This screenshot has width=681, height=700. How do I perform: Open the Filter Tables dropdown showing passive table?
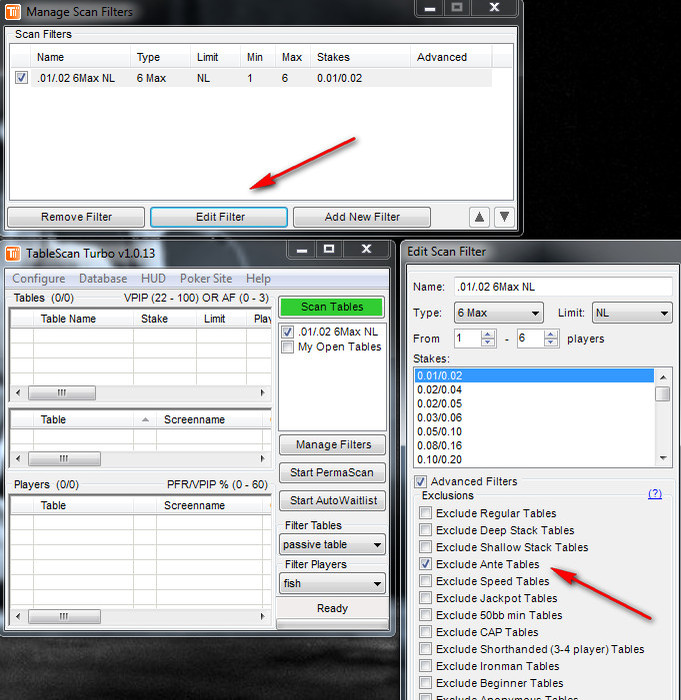coord(332,545)
